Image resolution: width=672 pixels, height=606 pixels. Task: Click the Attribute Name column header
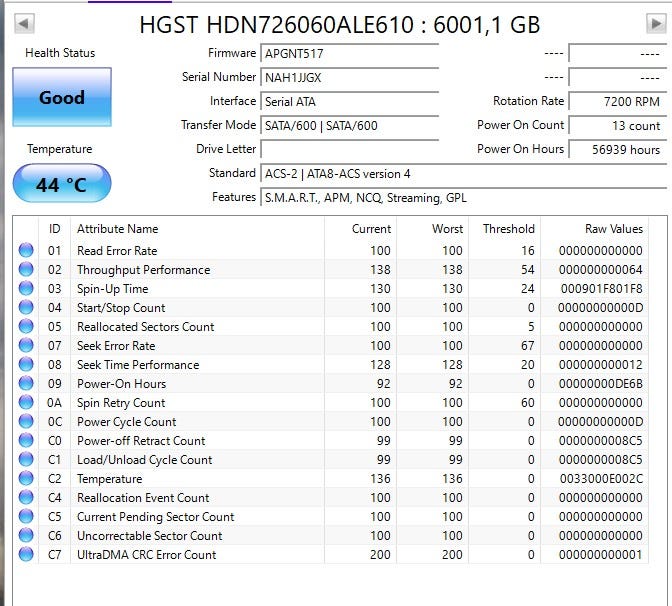198,229
